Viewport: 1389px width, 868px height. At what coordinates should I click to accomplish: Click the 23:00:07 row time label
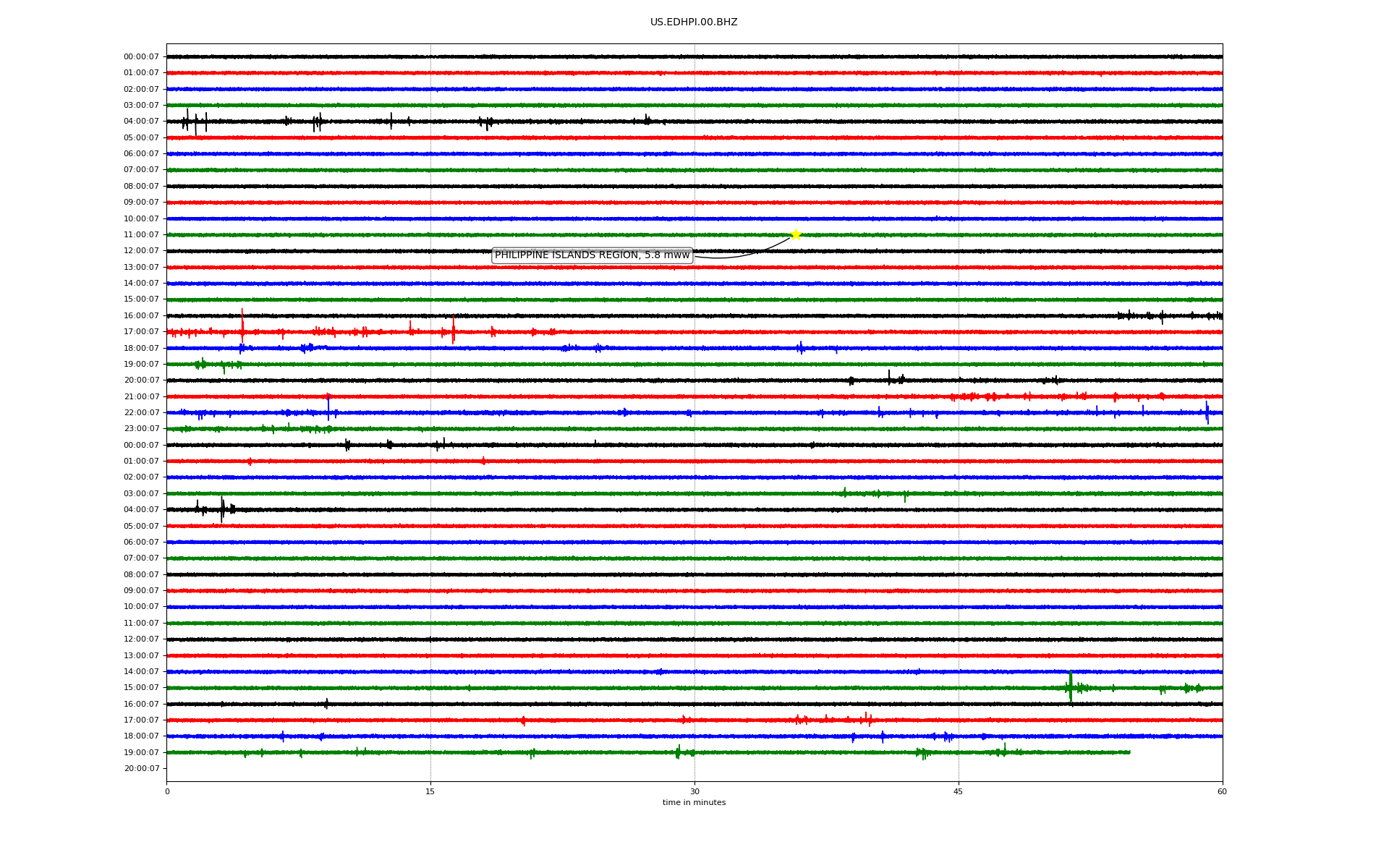point(141,429)
